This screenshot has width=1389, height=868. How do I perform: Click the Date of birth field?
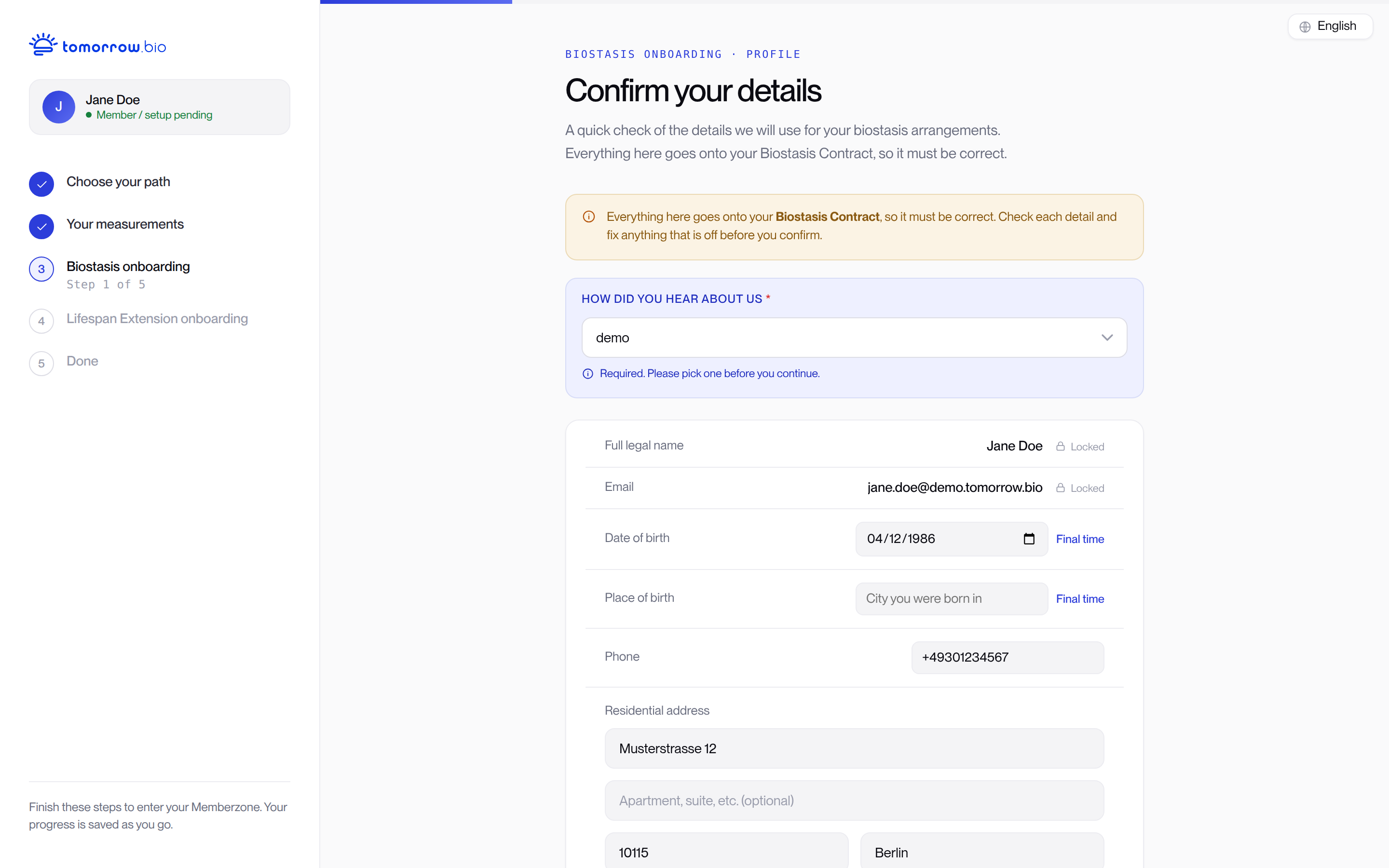[x=952, y=539]
